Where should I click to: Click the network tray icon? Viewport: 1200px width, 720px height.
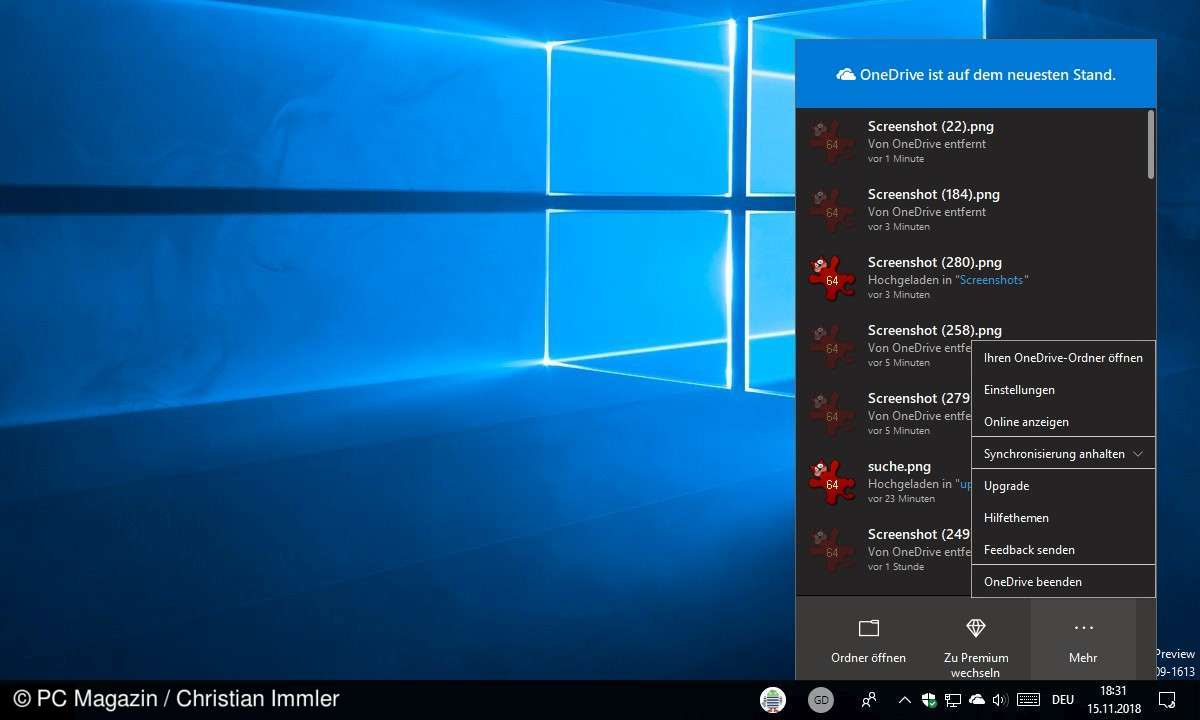[x=953, y=699]
